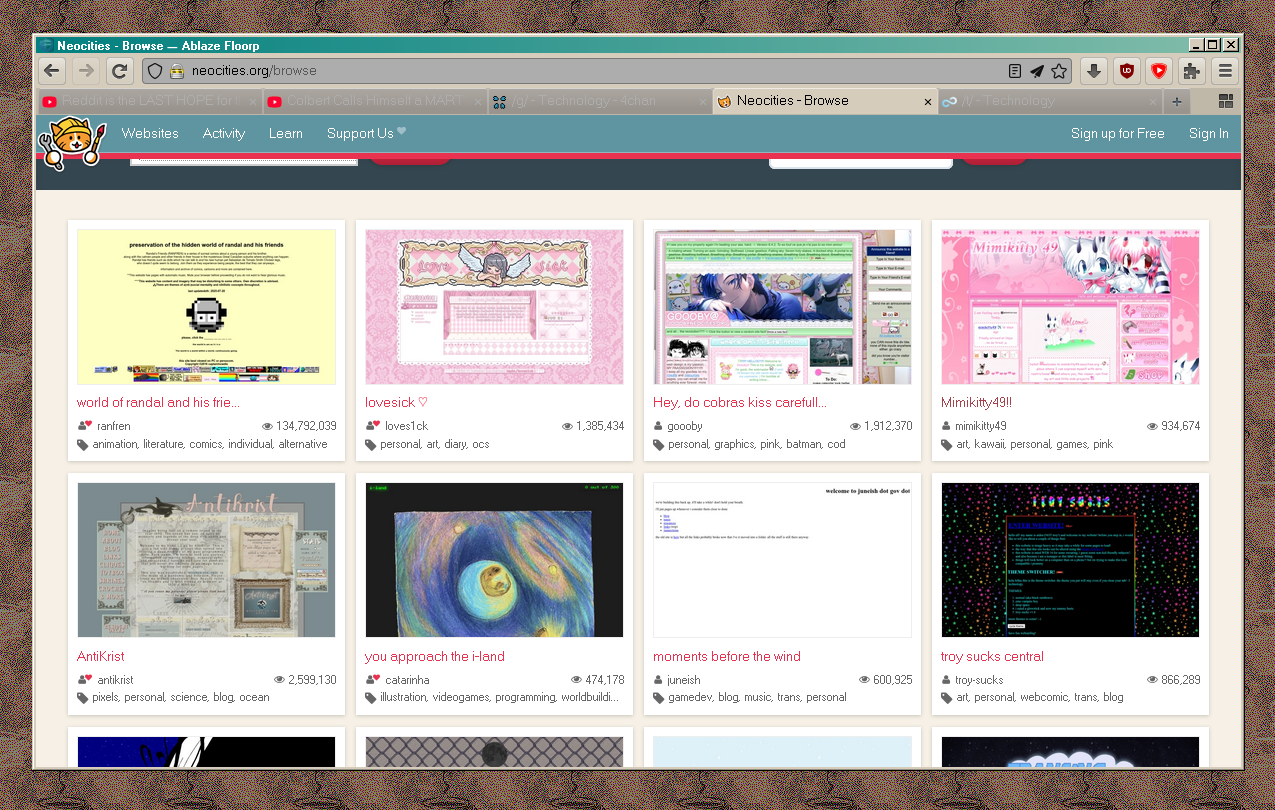Click the Neocities cat logo
Screen dimensions: 1275x810
point(71,142)
